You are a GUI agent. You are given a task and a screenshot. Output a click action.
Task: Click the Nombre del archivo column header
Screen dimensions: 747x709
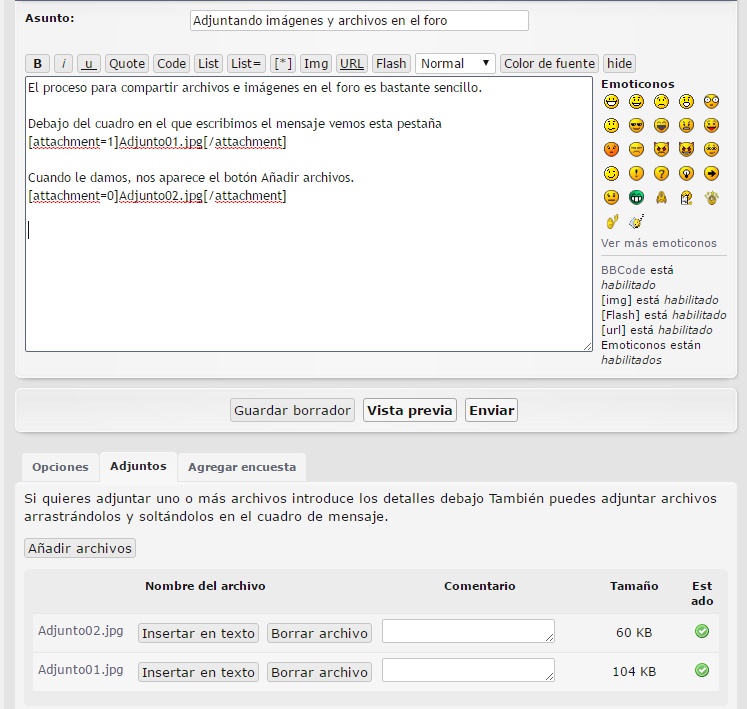click(x=205, y=586)
